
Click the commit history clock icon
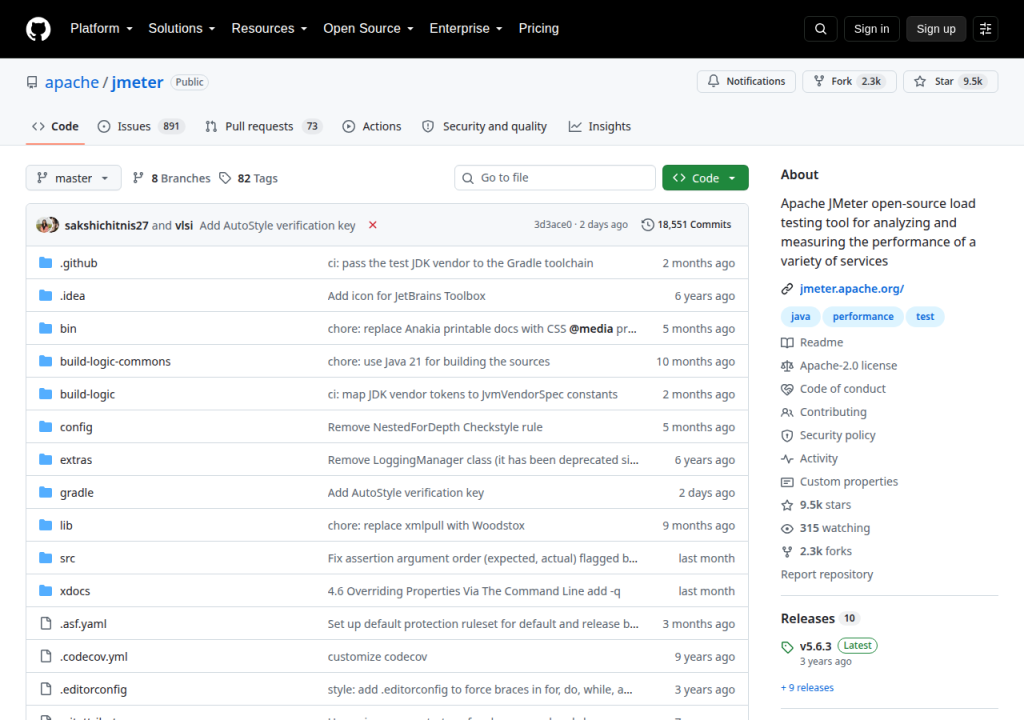647,225
